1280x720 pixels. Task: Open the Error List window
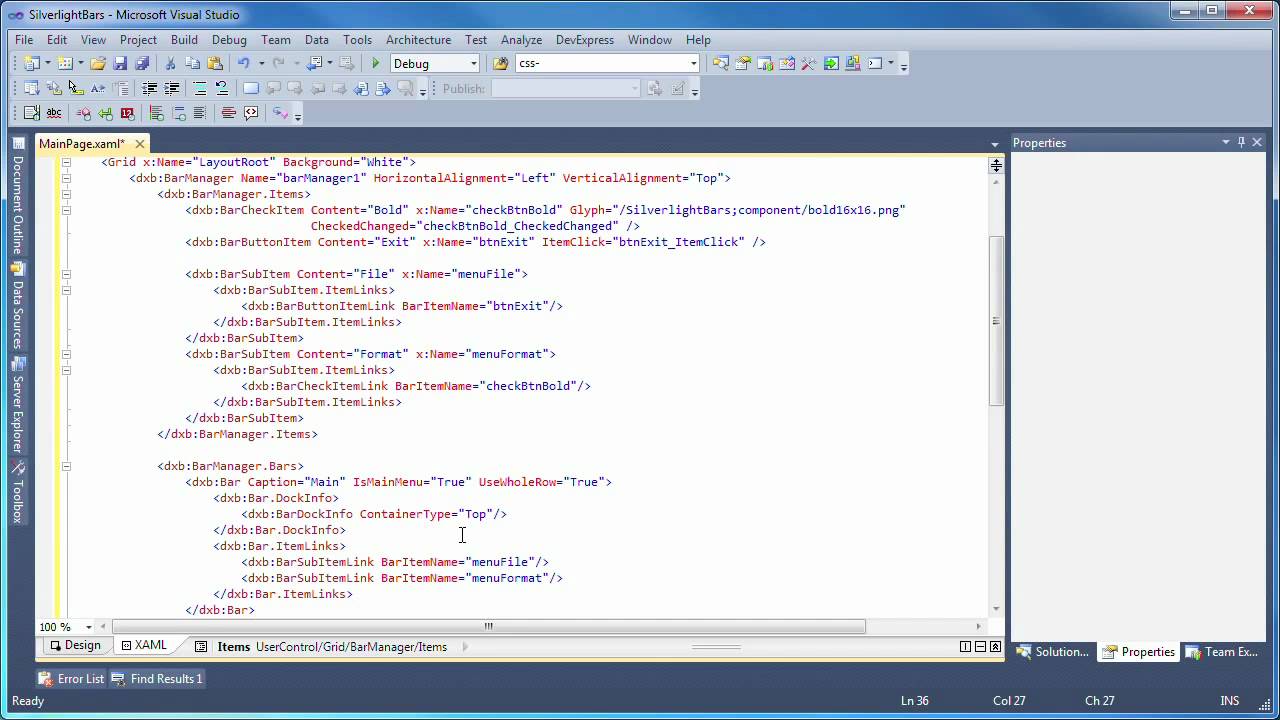point(72,678)
